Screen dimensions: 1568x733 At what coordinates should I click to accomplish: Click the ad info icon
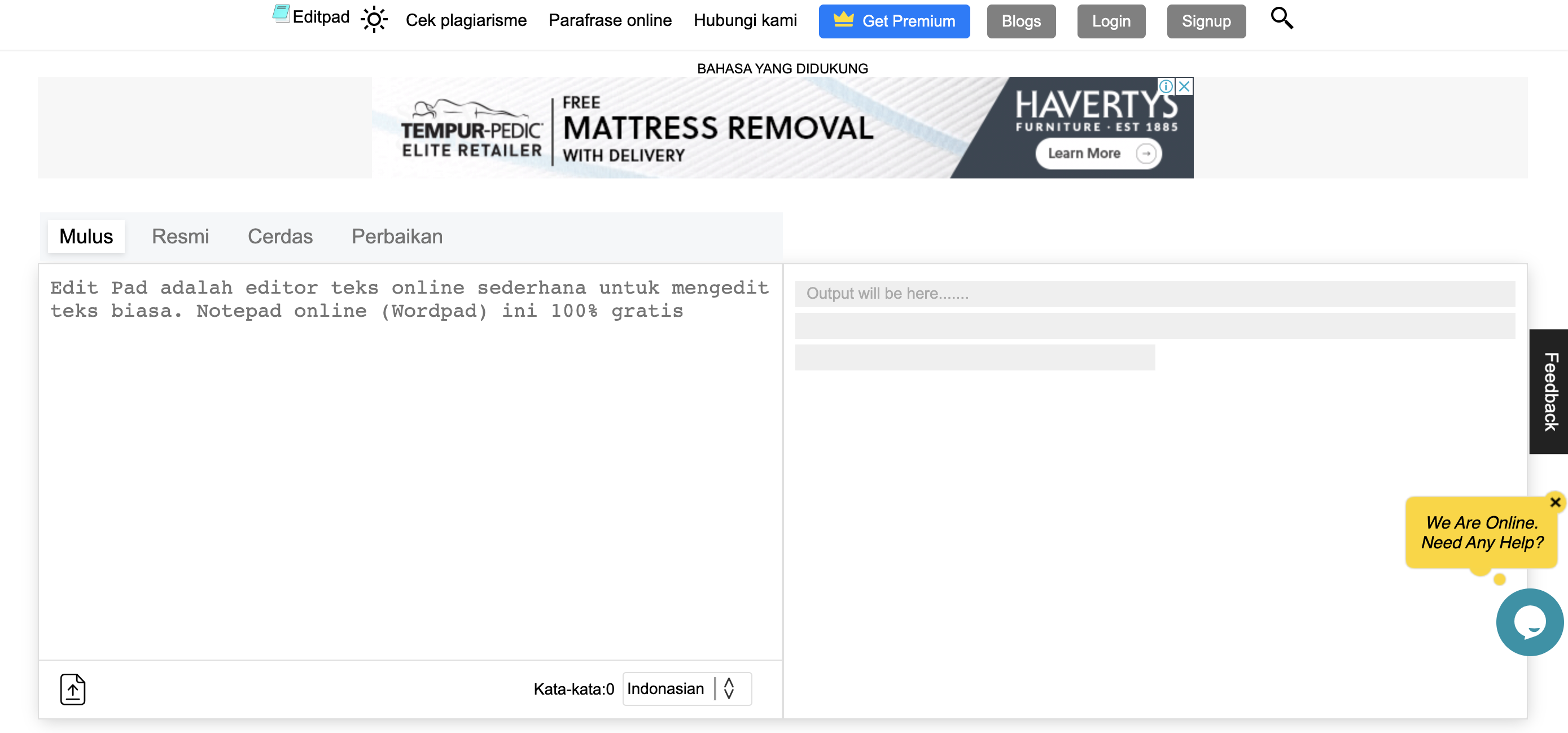click(1166, 86)
